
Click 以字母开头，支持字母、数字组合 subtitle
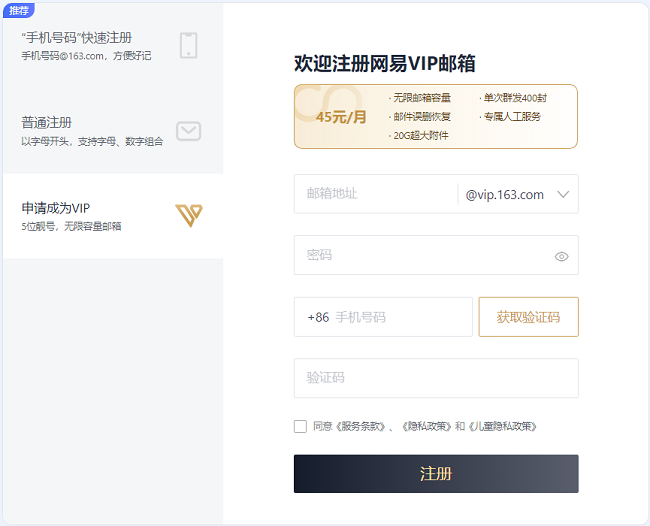pos(92,141)
